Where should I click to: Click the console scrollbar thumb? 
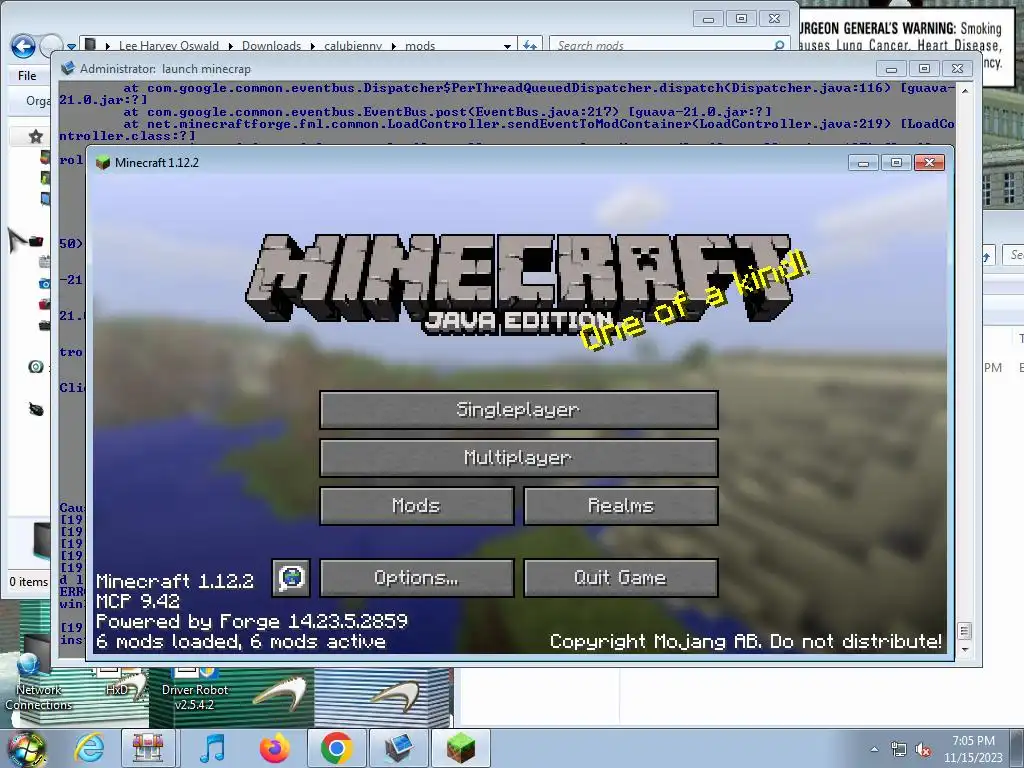(965, 631)
